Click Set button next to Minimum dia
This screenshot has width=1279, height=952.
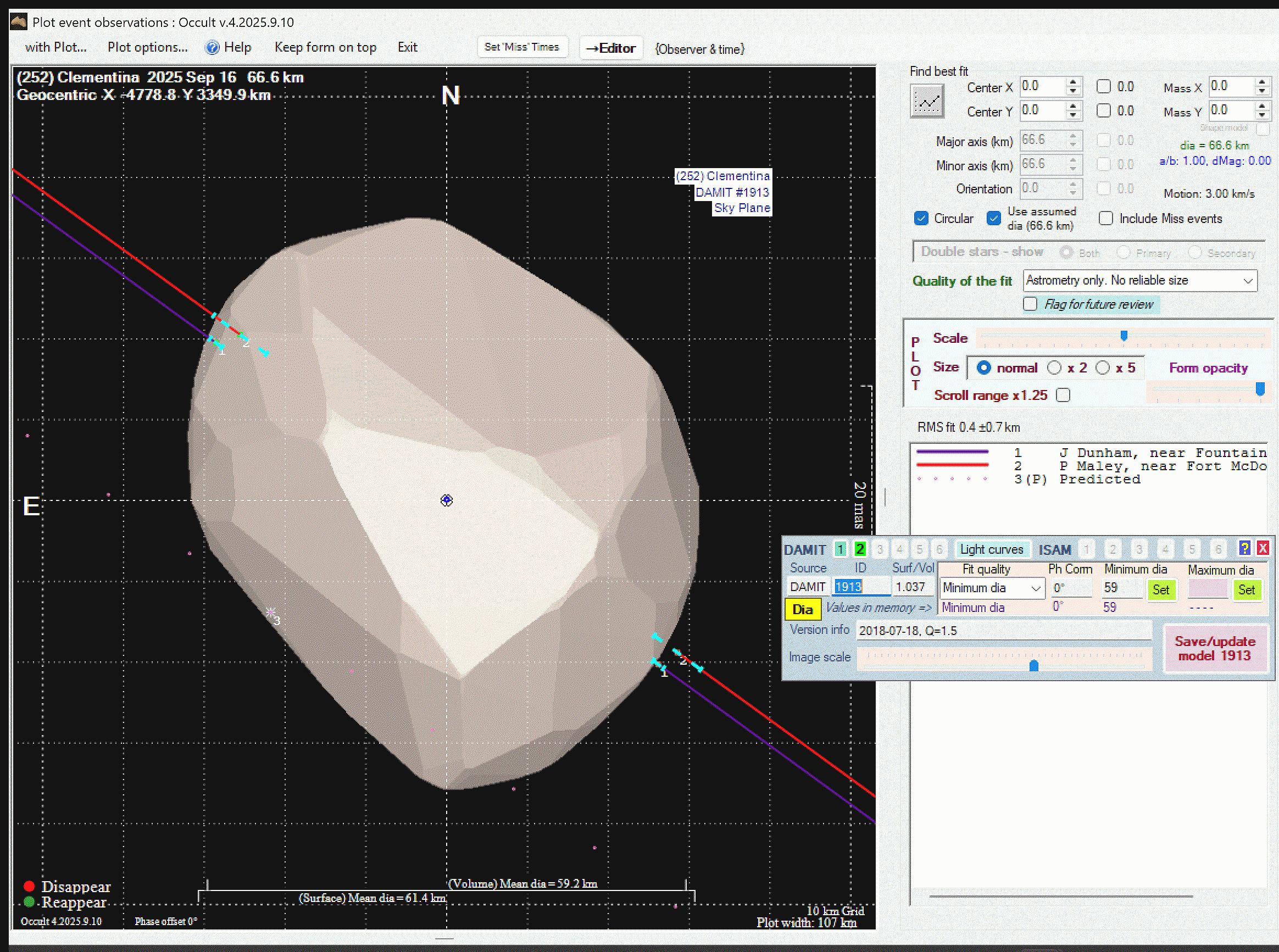coord(1160,589)
